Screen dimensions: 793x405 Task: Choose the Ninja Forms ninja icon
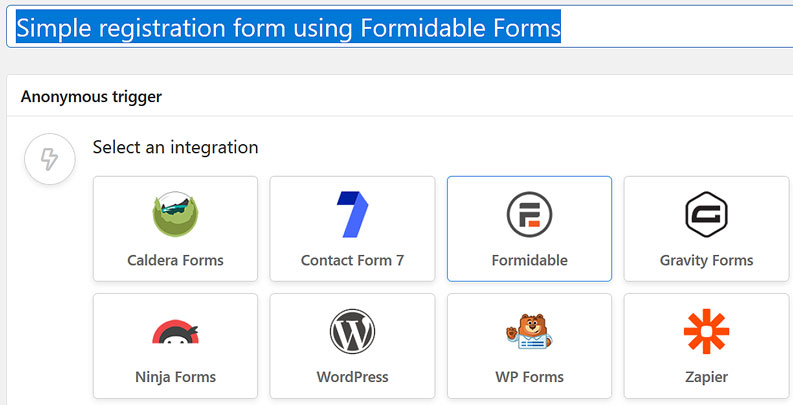click(175, 331)
